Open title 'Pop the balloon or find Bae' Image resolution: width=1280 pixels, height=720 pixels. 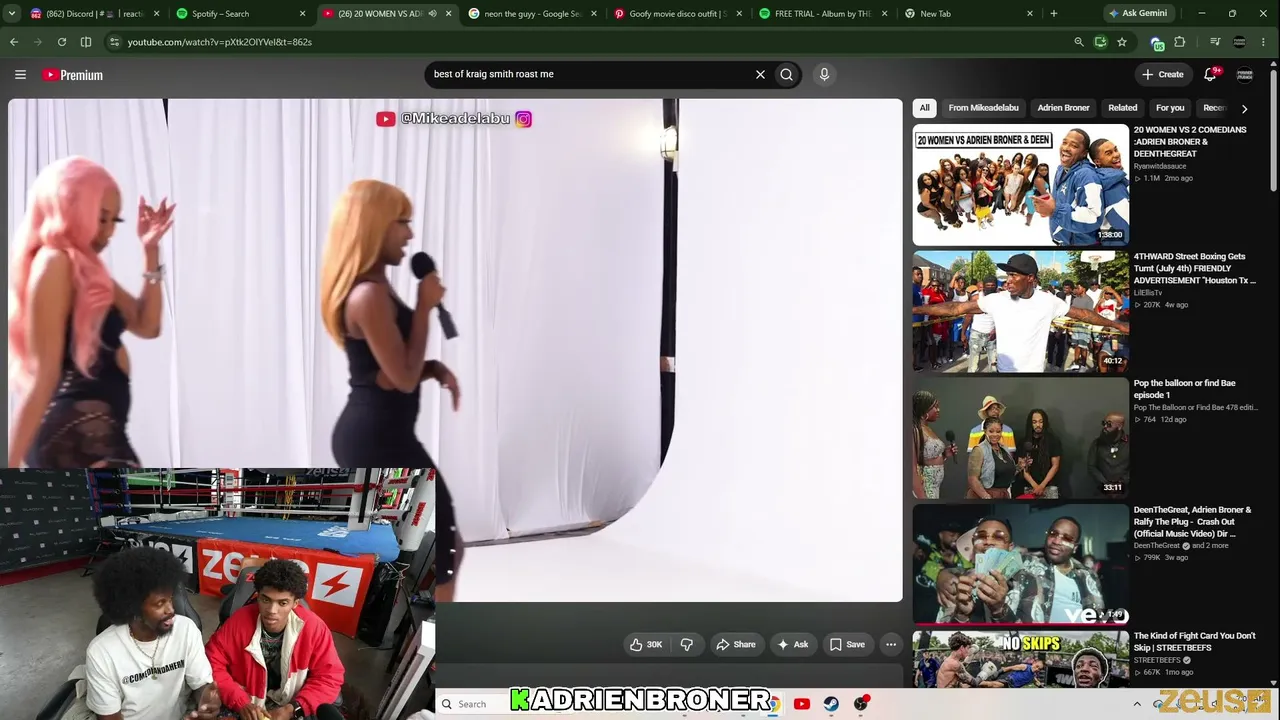pos(1184,389)
